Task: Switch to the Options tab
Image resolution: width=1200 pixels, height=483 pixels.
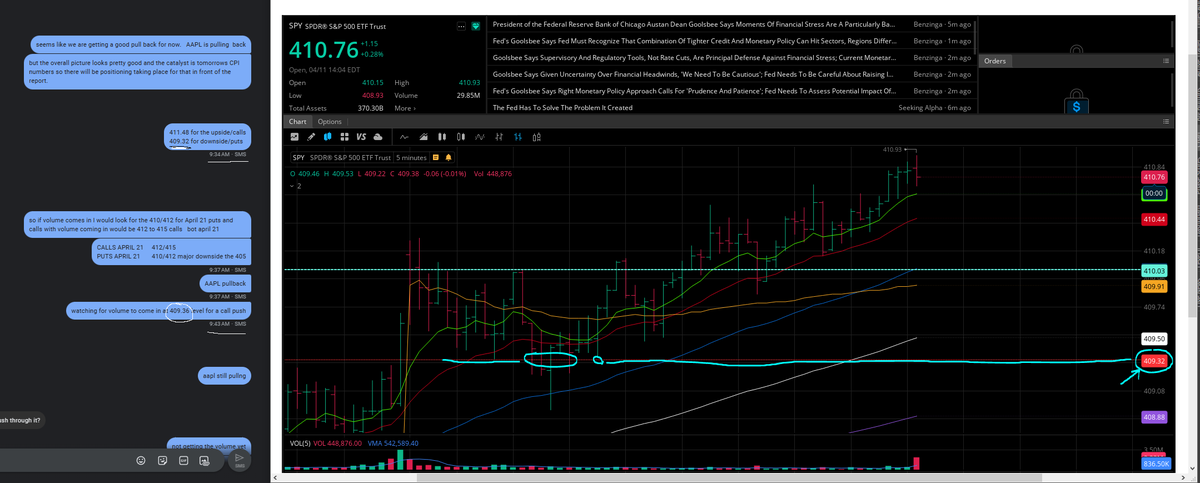Action: [x=329, y=121]
